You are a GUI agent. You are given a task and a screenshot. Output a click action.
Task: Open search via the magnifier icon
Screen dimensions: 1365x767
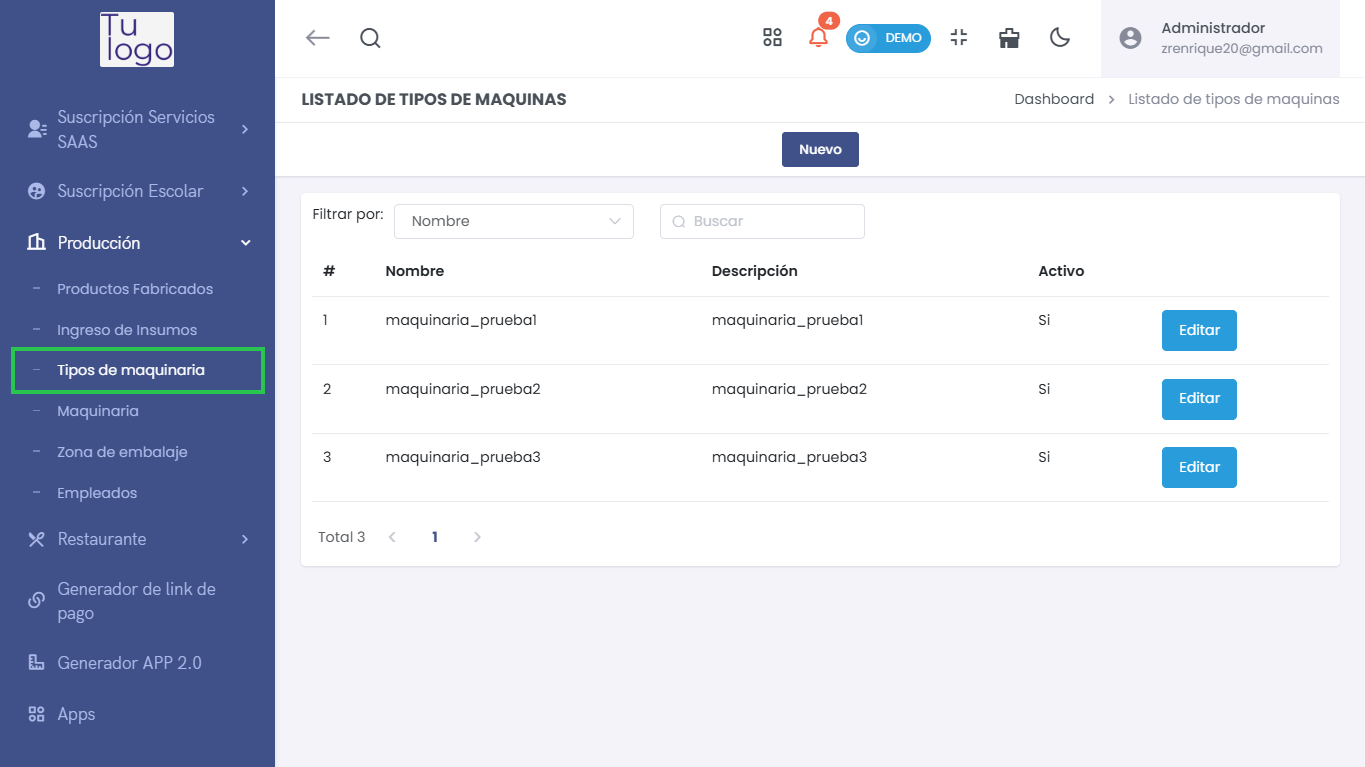coord(370,38)
